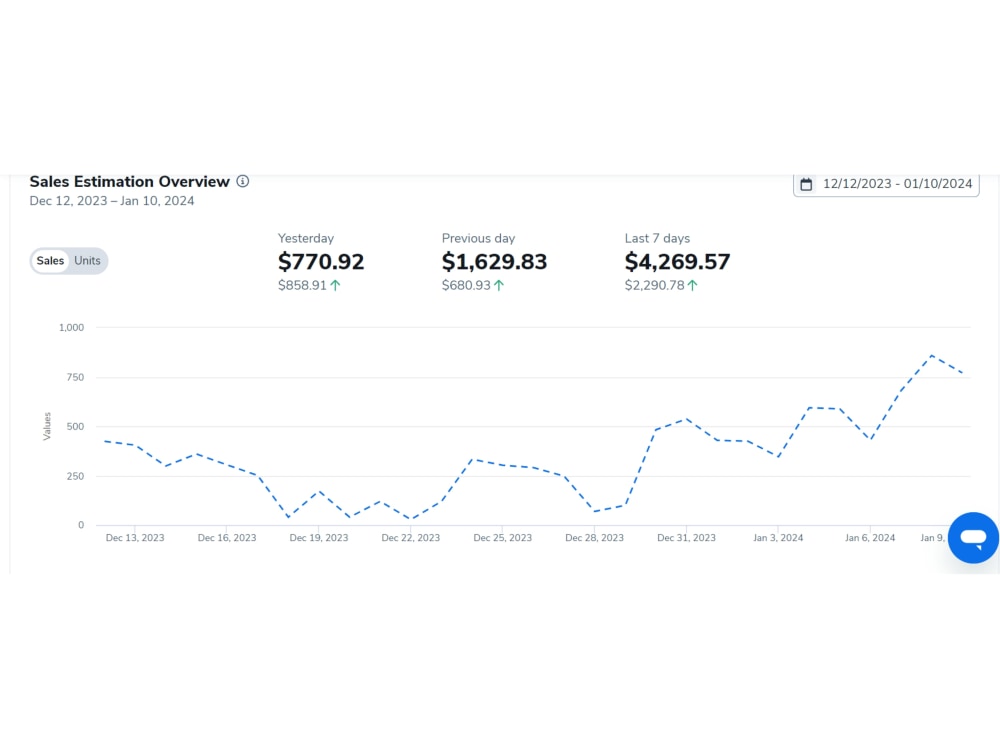Click the Dec 31, 2023 axis label
Image resolution: width=1000 pixels, height=750 pixels.
pos(686,538)
